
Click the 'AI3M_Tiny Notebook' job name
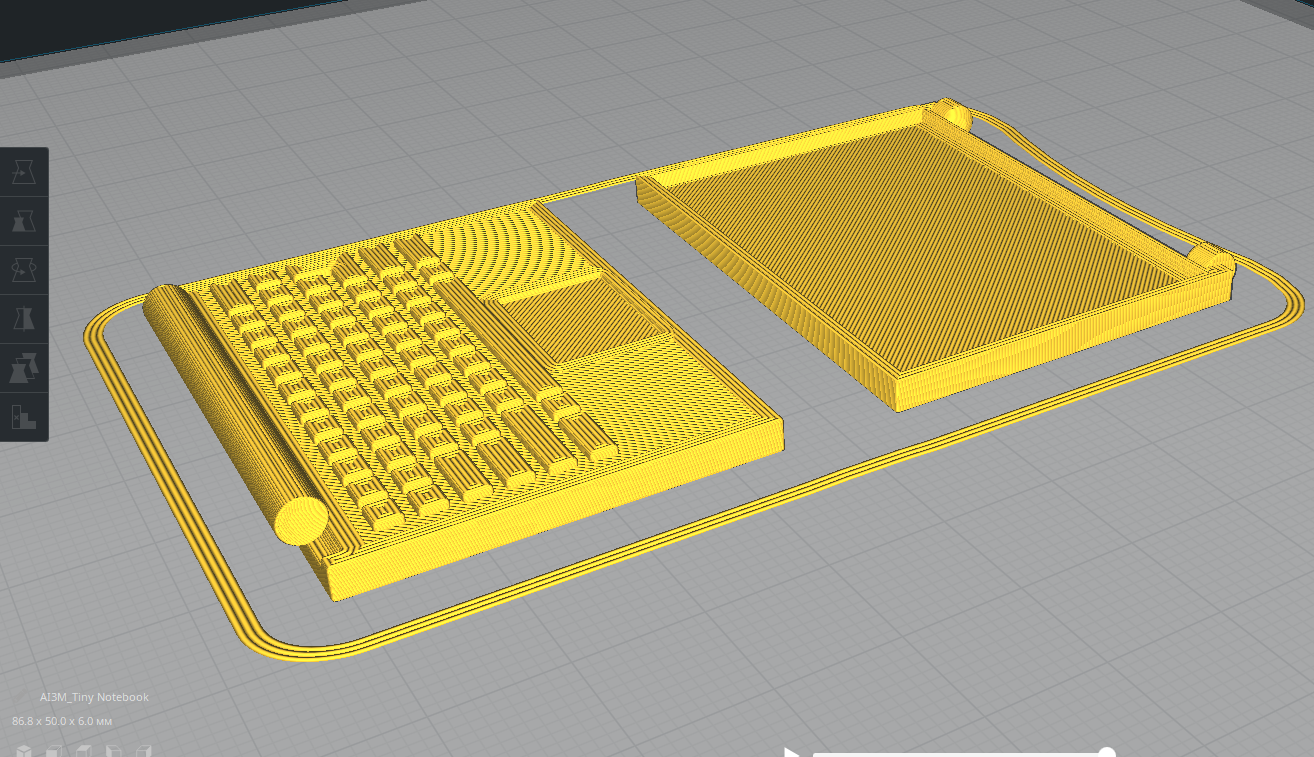point(94,697)
